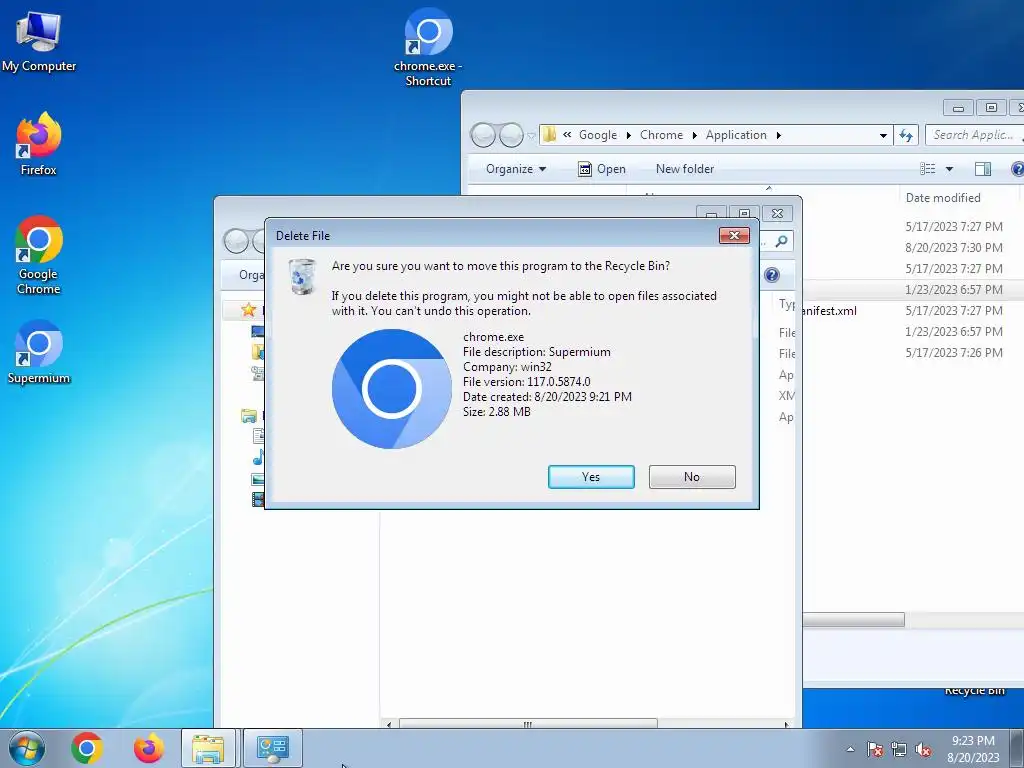1024x768 pixels.
Task: Click Favorites star in navigation pane
Action: tap(248, 310)
